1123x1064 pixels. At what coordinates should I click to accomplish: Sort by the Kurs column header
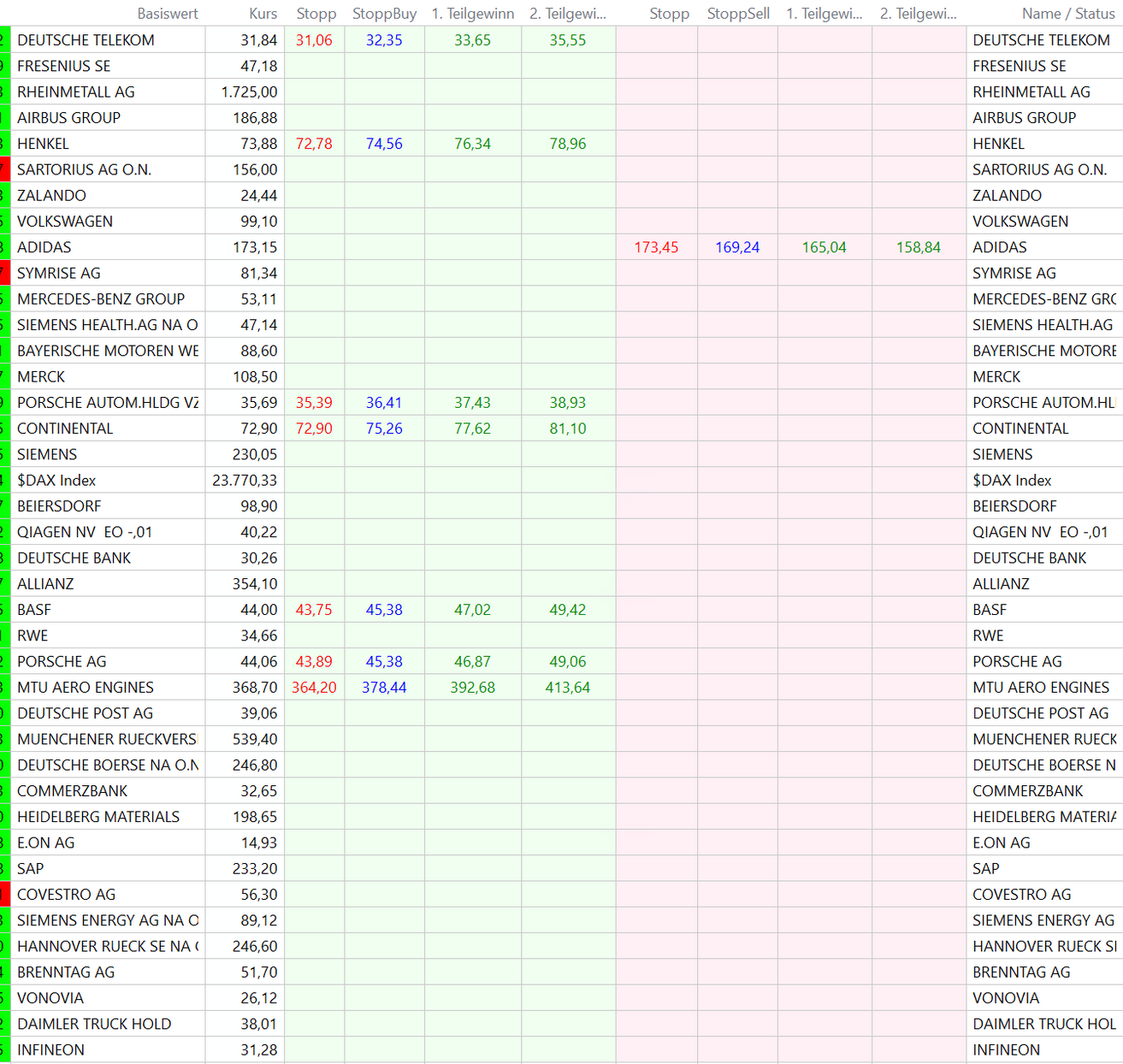point(263,14)
